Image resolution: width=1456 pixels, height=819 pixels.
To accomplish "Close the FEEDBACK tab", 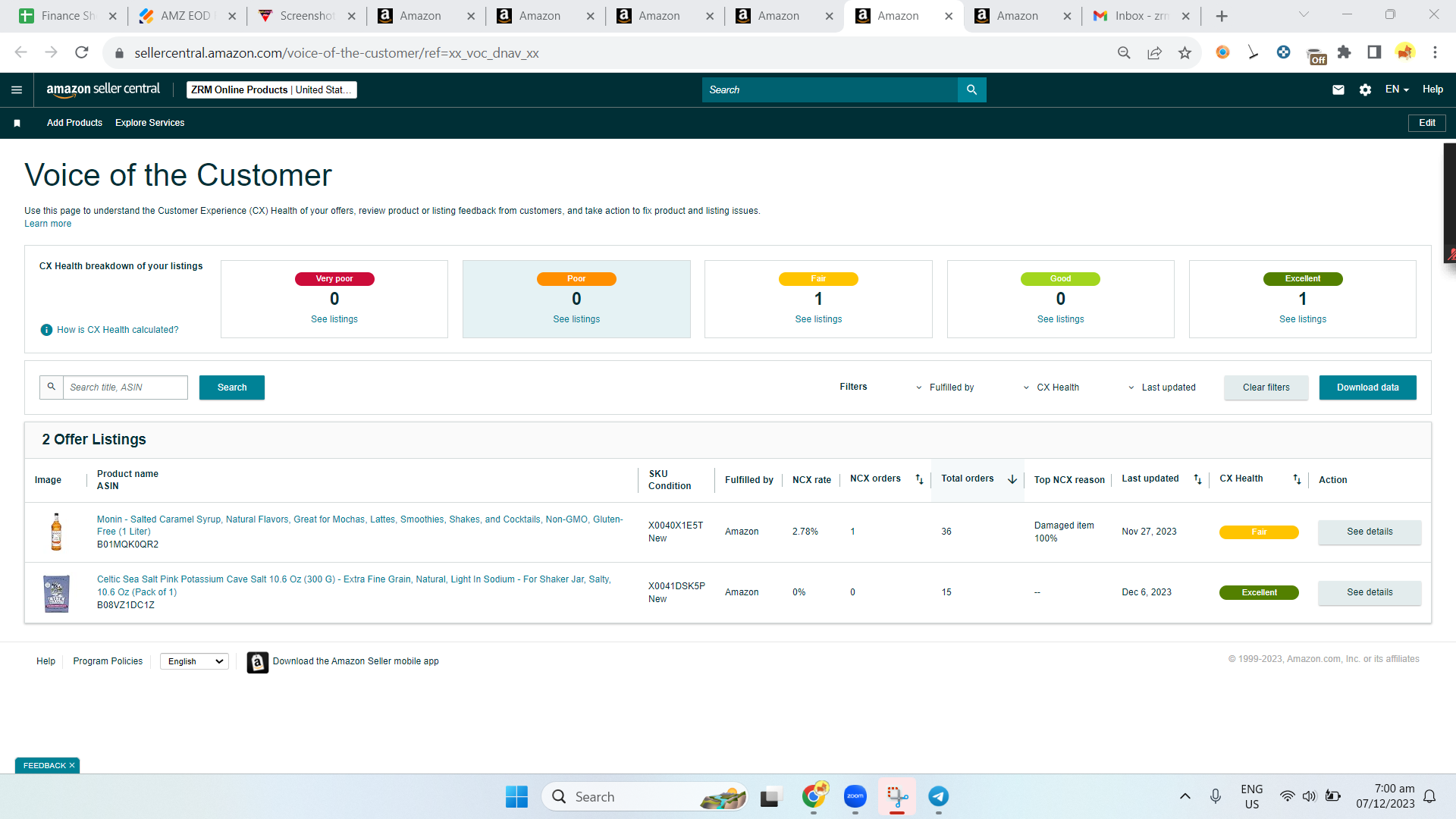I will coord(72,766).
